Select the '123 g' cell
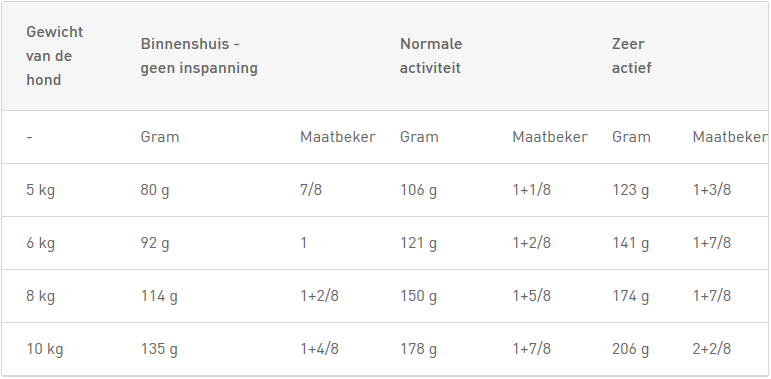The image size is (771, 379). click(x=630, y=190)
